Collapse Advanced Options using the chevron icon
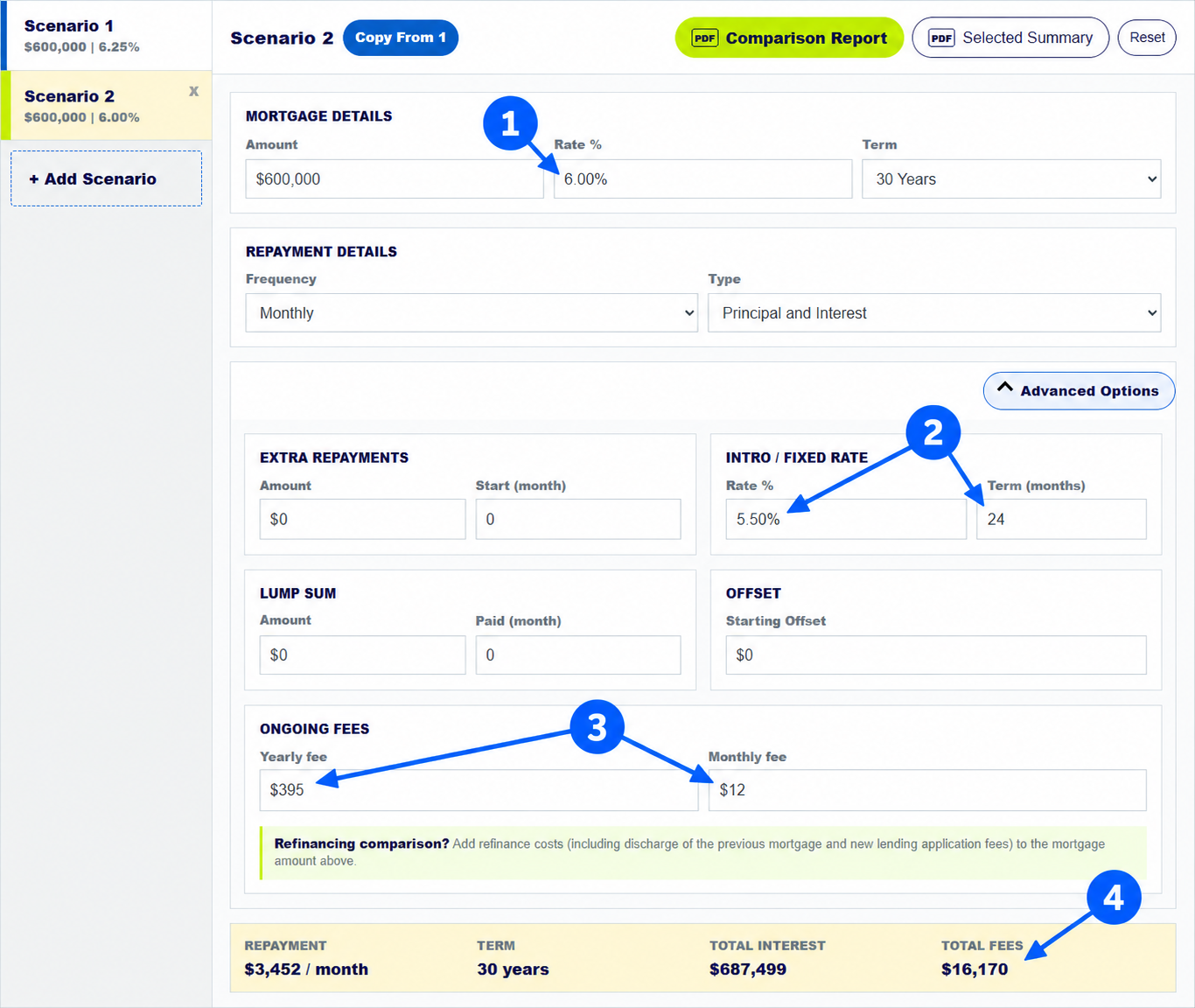 [x=1005, y=388]
